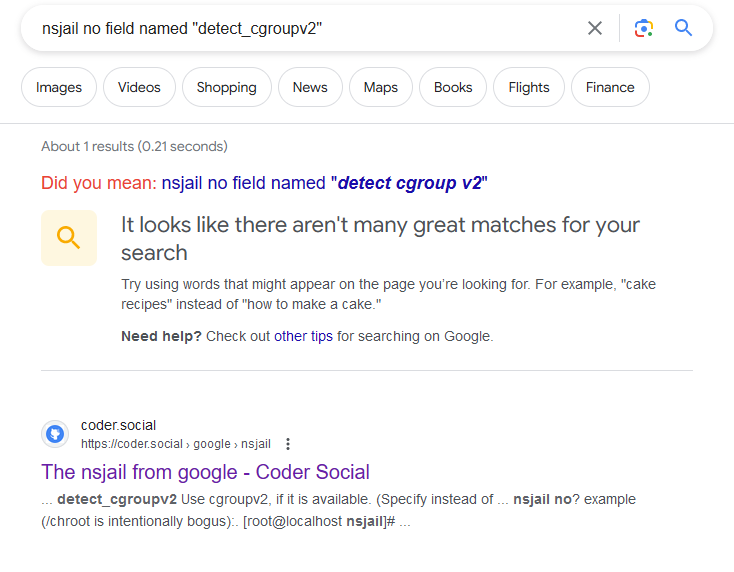Click the https://coder.social › google › nsjail URL
Viewport: 734px width, 572px height.
pos(176,444)
